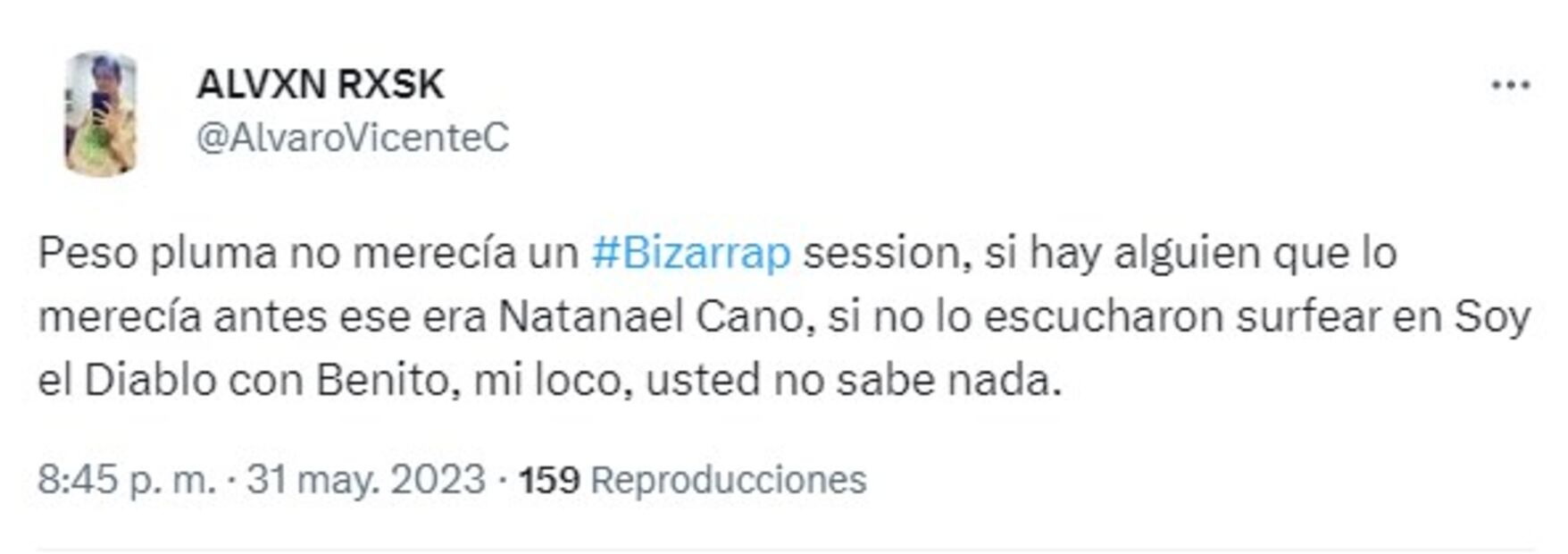Click the divider line below the tweet
Viewport: 1568px width, 554px height.
pos(786,549)
